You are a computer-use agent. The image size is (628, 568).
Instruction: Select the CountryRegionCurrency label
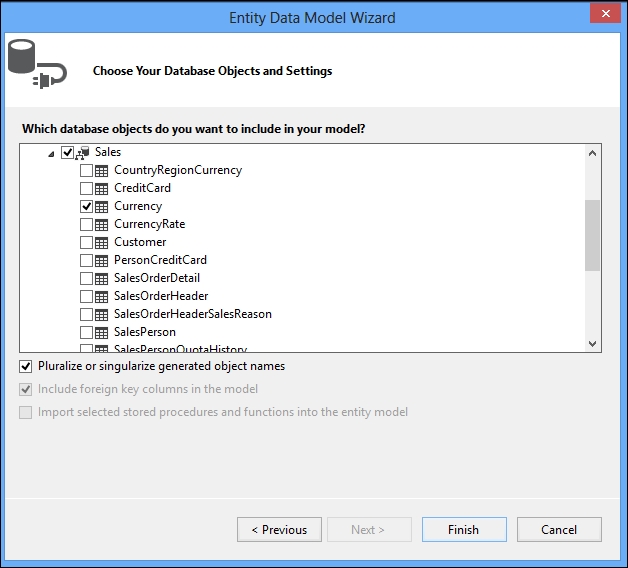pos(178,170)
